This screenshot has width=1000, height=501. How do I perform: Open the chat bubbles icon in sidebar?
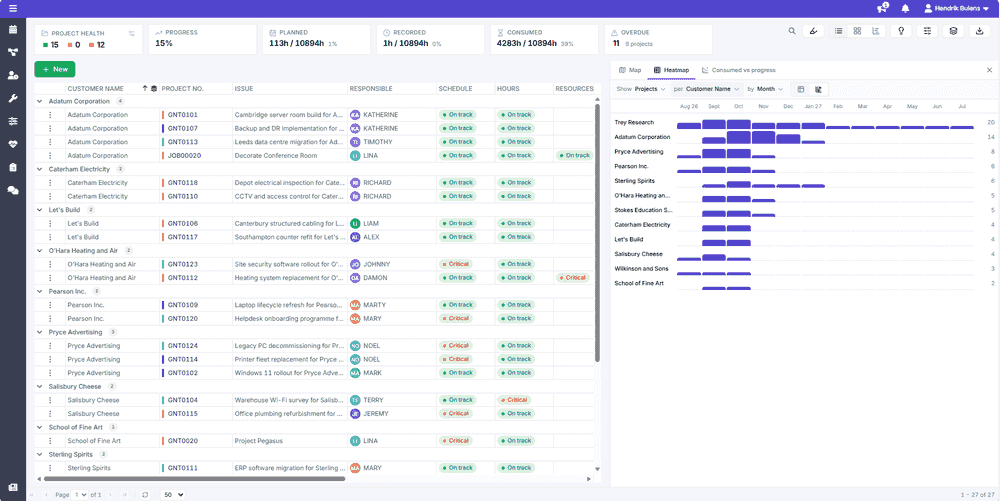click(x=13, y=191)
